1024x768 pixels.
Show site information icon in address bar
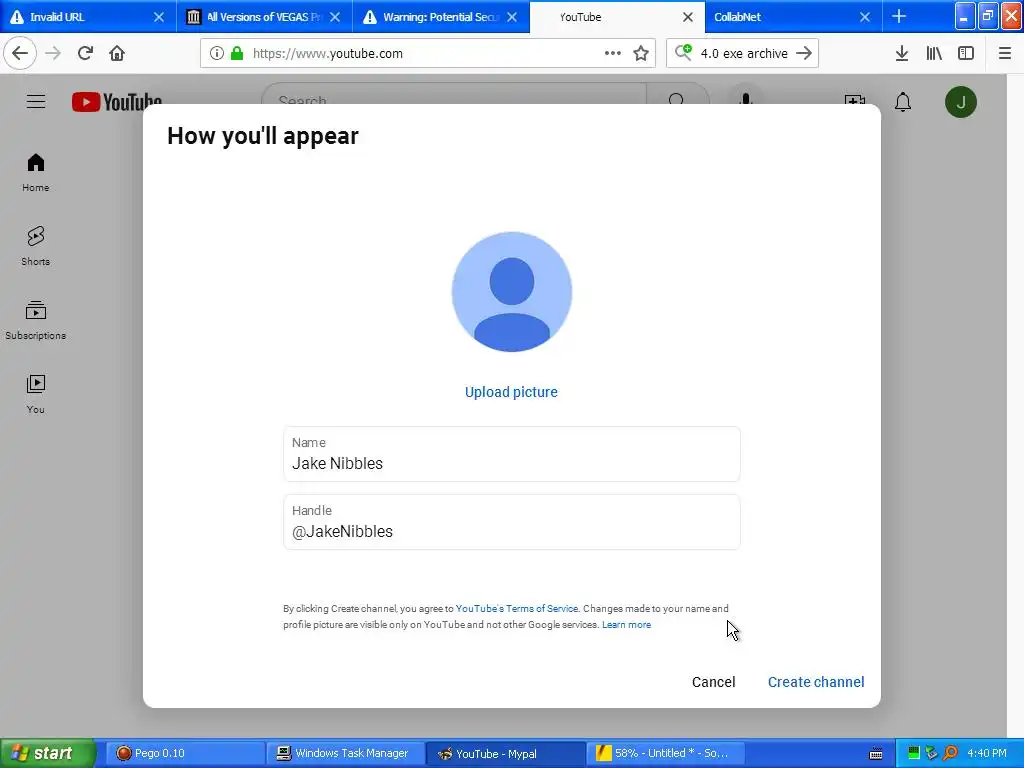tap(217, 54)
